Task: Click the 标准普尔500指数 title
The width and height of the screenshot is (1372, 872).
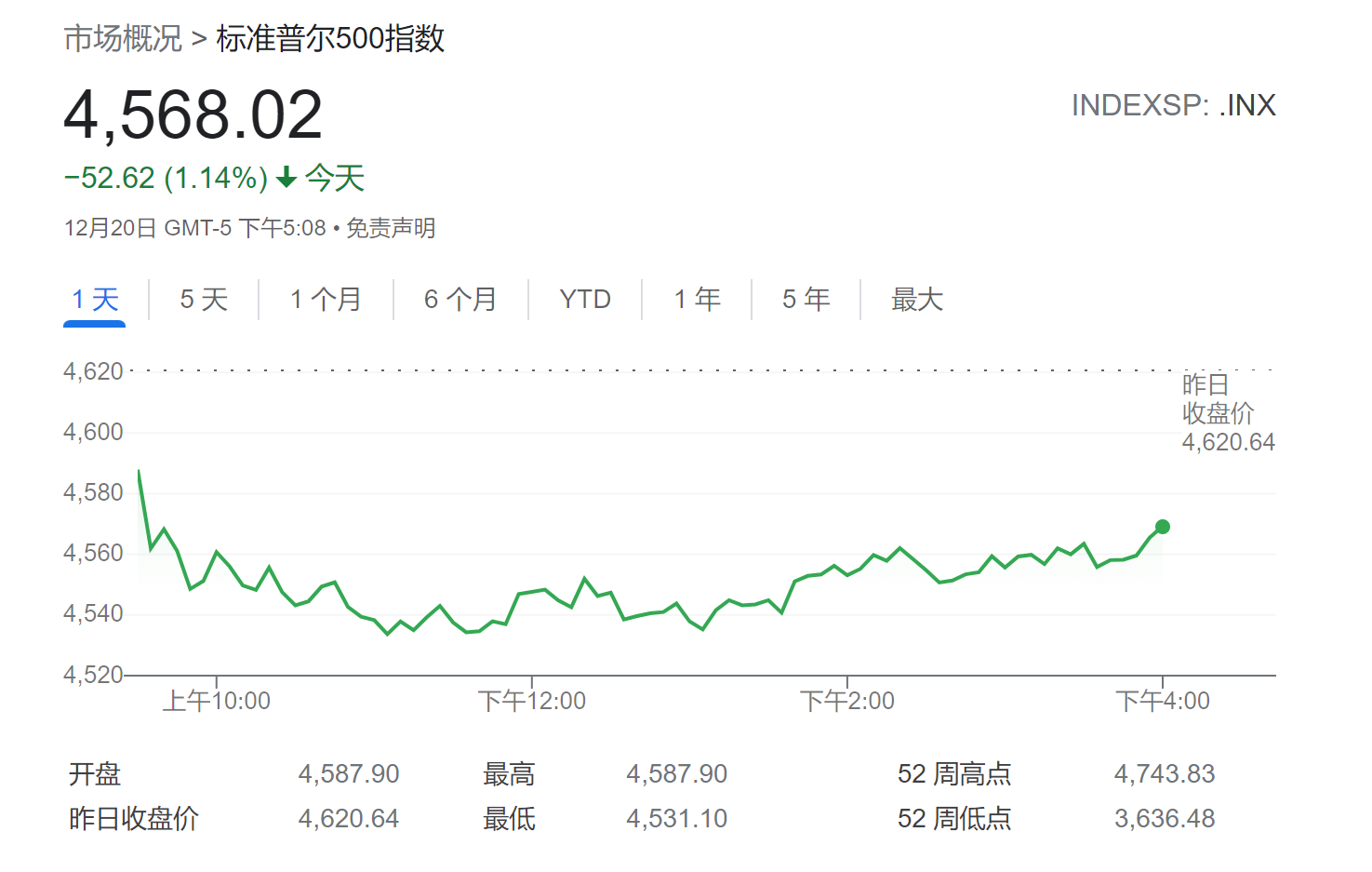Action: tap(330, 38)
